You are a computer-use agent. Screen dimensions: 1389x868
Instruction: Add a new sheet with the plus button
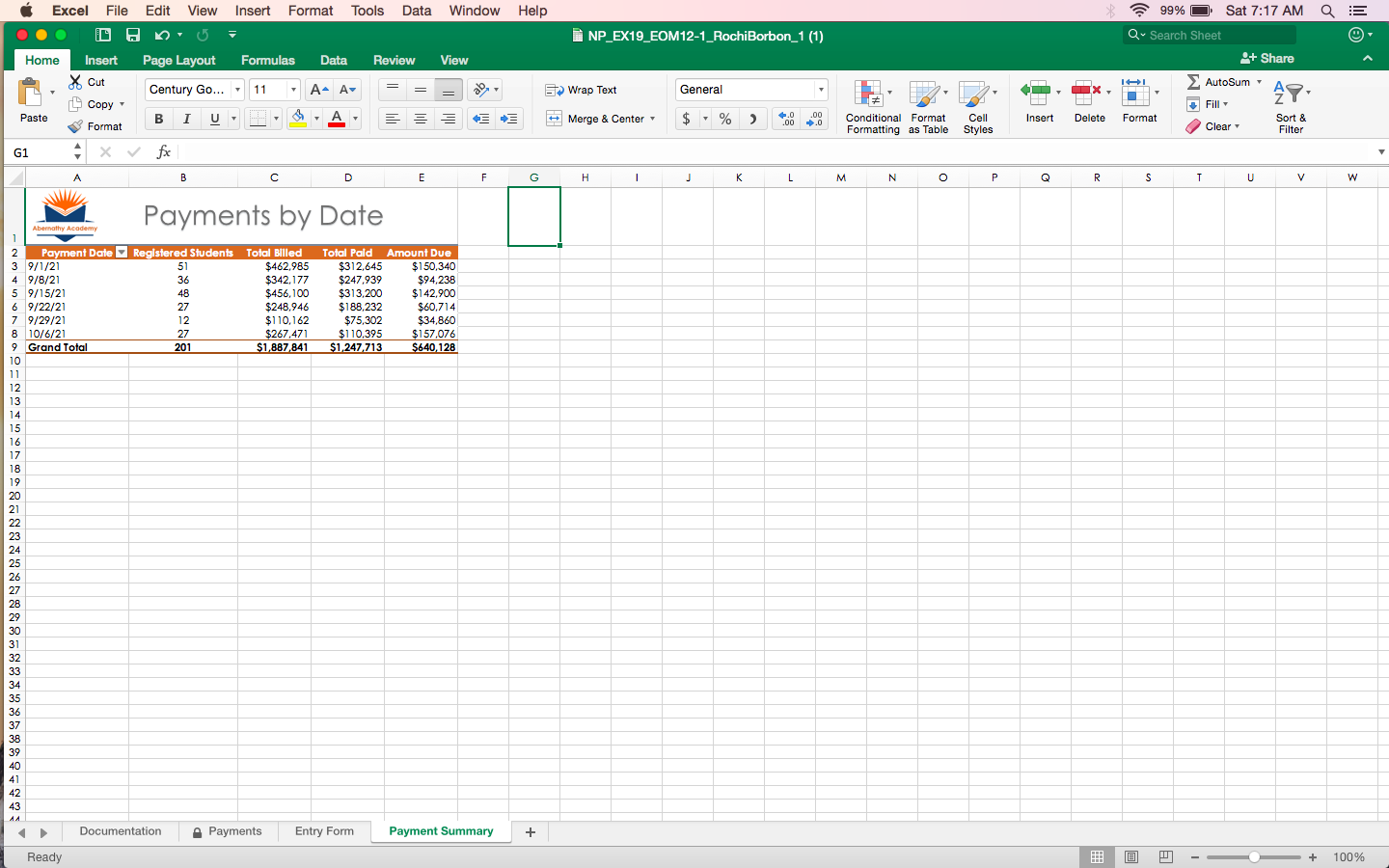coord(530,831)
